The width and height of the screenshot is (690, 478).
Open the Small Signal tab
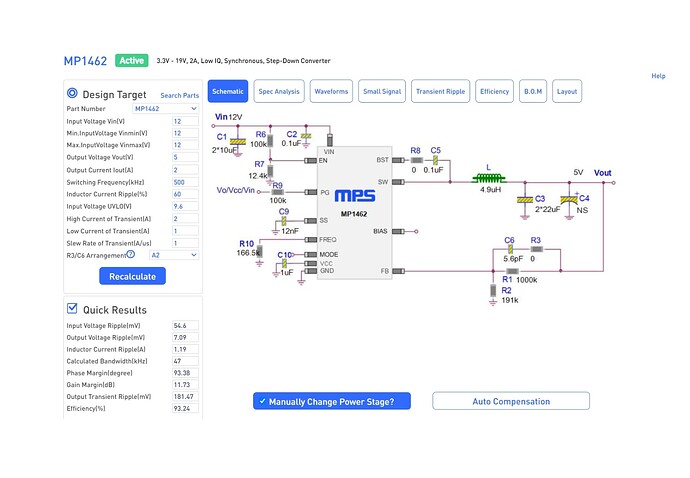click(x=382, y=91)
